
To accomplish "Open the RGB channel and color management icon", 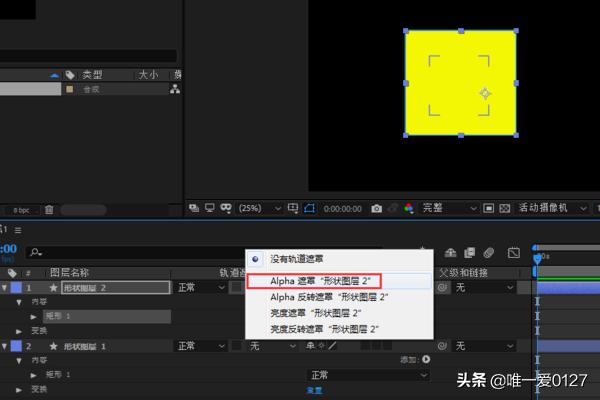I will [409, 208].
